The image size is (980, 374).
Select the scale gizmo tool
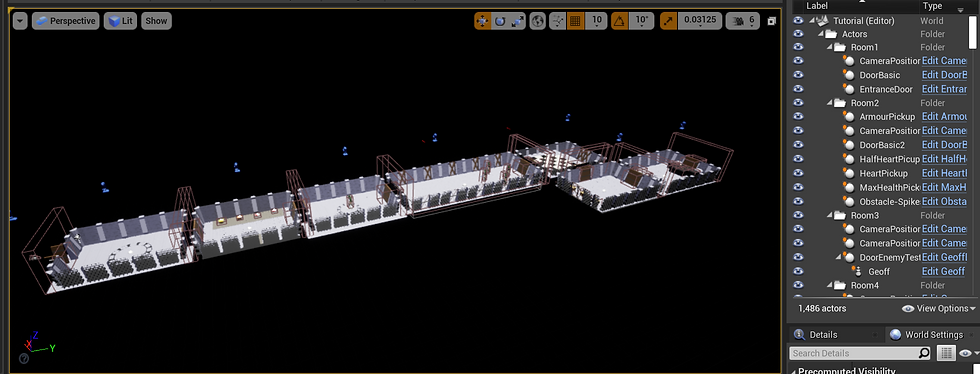[x=518, y=21]
